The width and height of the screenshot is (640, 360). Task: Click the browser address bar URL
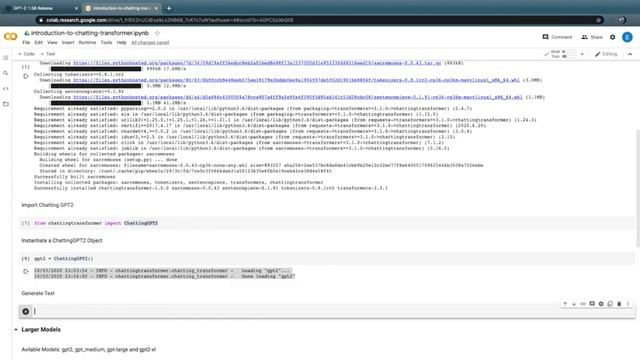point(169,20)
